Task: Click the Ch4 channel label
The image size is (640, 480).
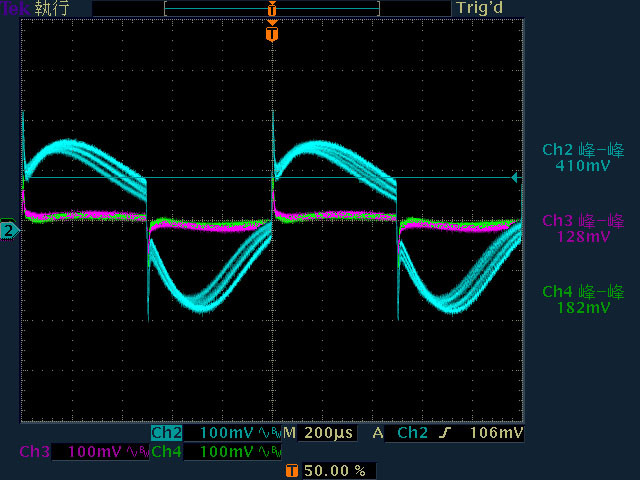Action: (x=167, y=452)
